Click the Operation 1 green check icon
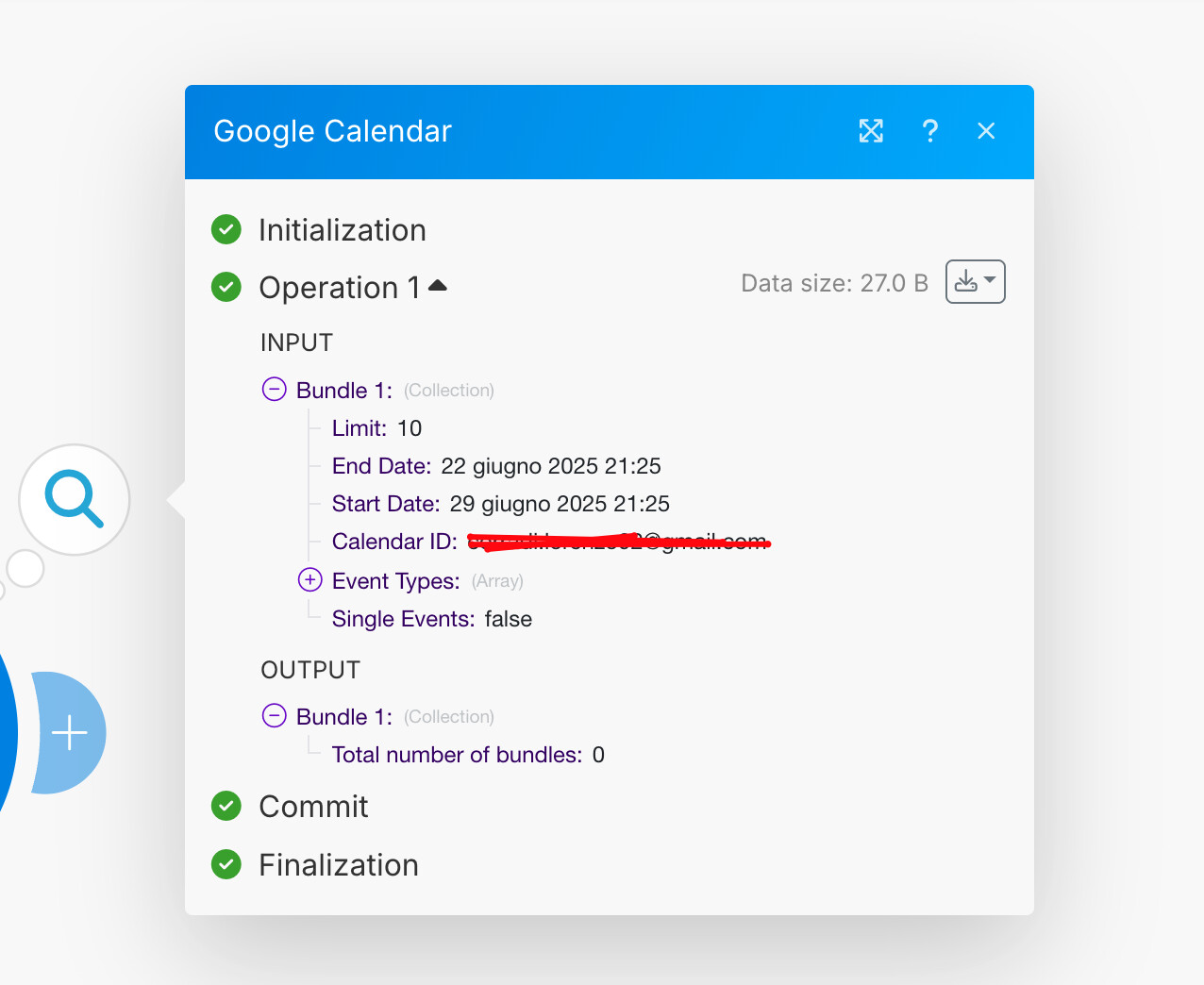Image resolution: width=1204 pixels, height=985 pixels. [226, 287]
